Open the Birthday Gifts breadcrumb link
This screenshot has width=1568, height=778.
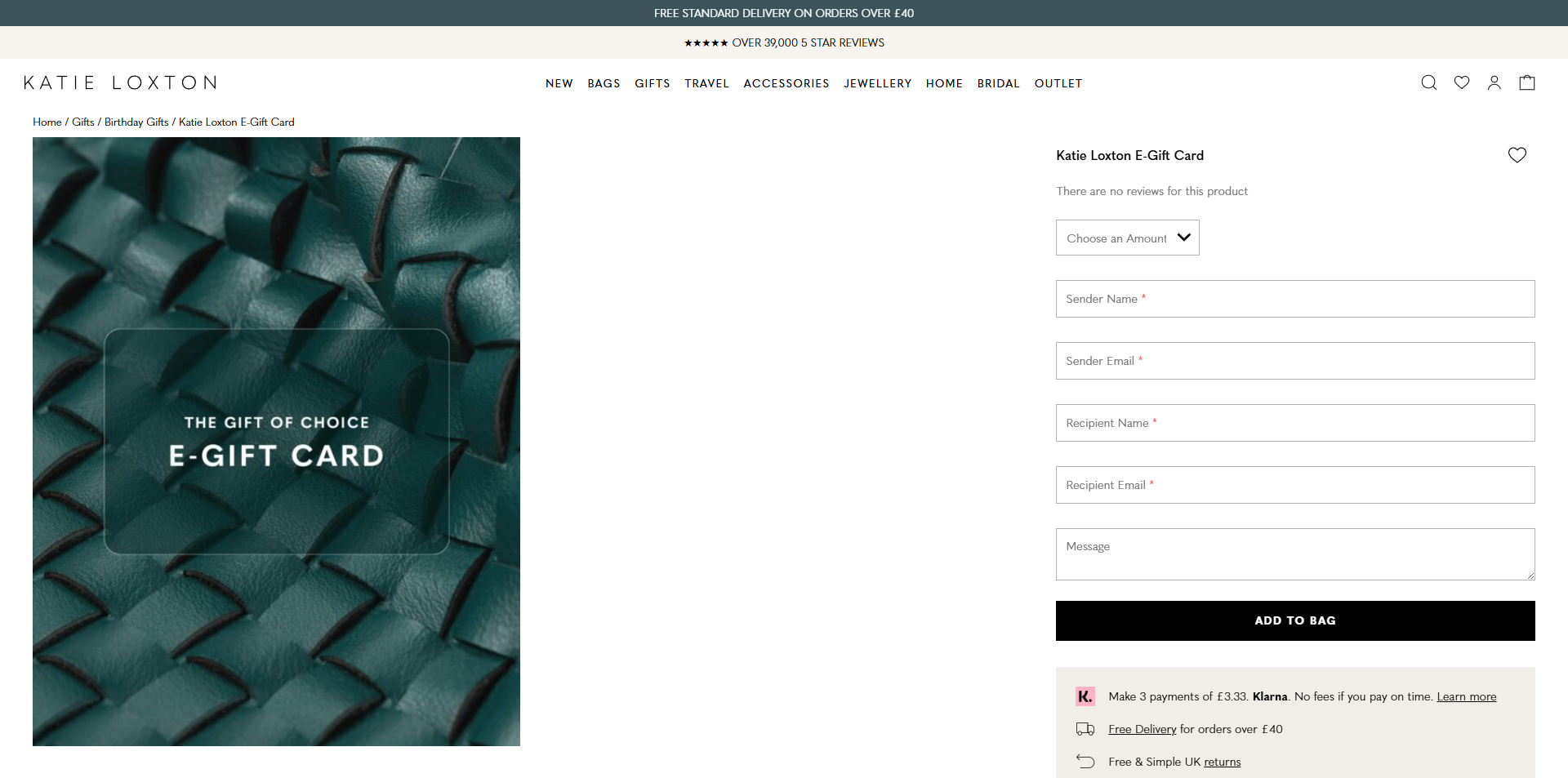pos(136,122)
